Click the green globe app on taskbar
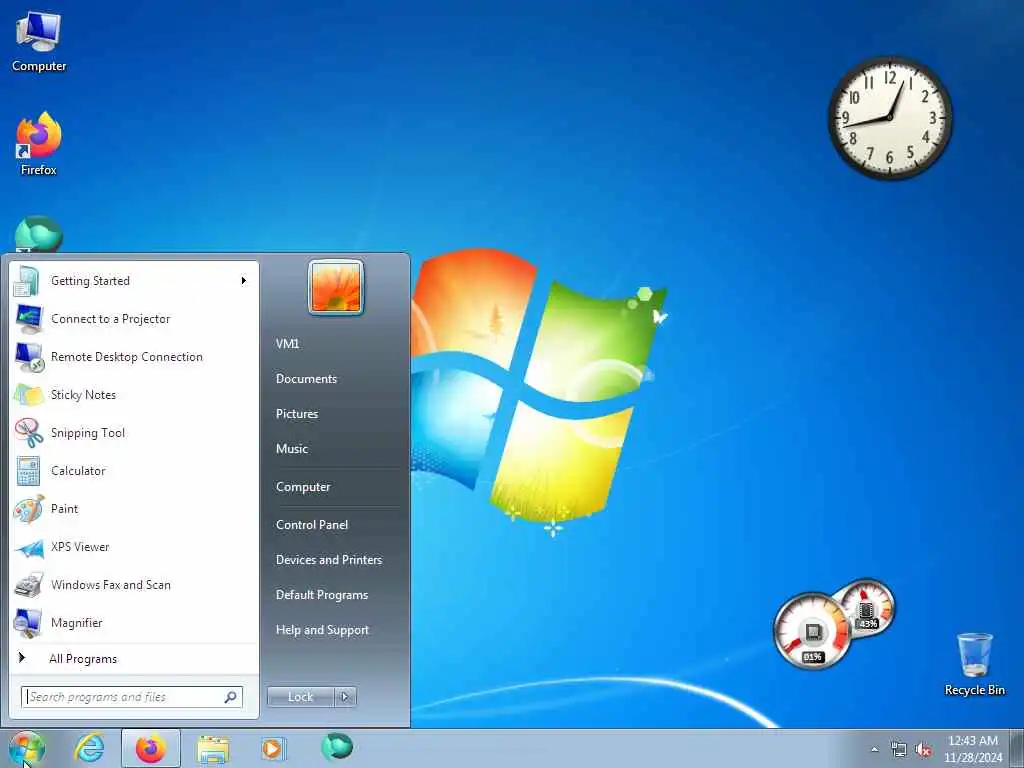 tap(336, 747)
